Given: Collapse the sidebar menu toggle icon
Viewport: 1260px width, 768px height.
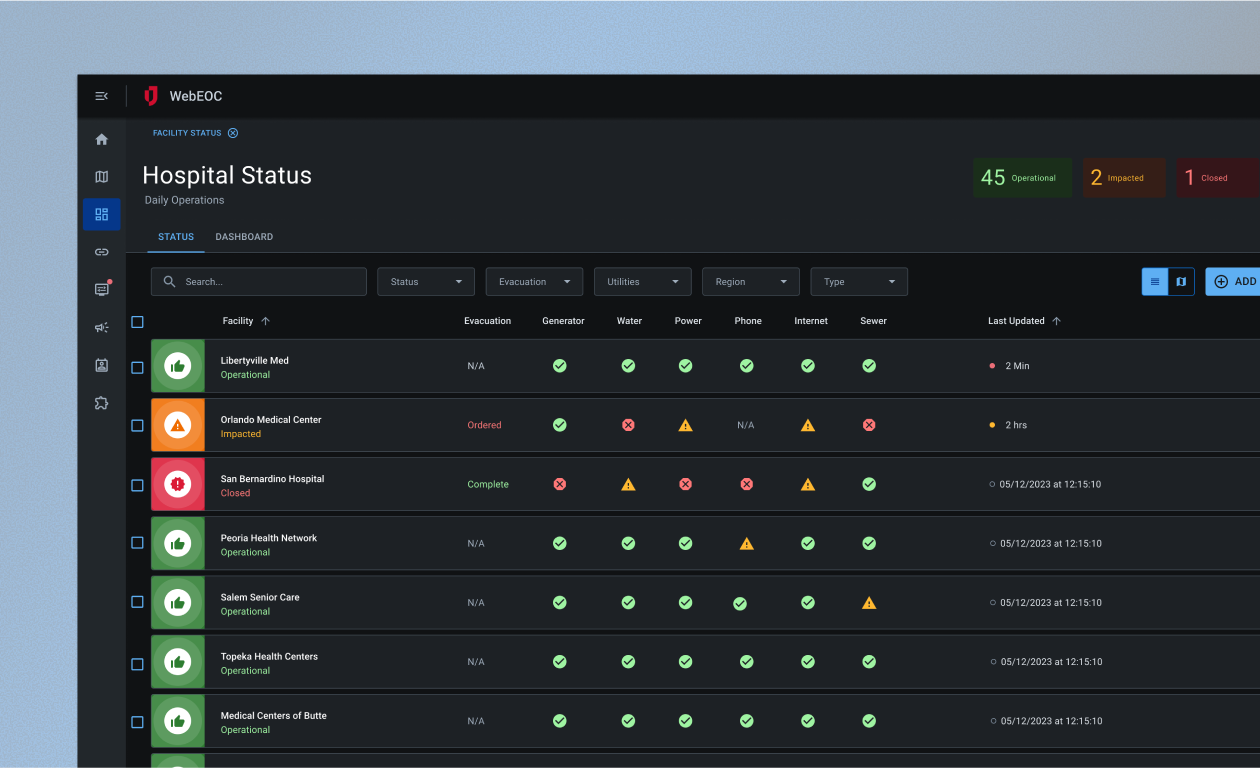Looking at the screenshot, I should tap(101, 96).
